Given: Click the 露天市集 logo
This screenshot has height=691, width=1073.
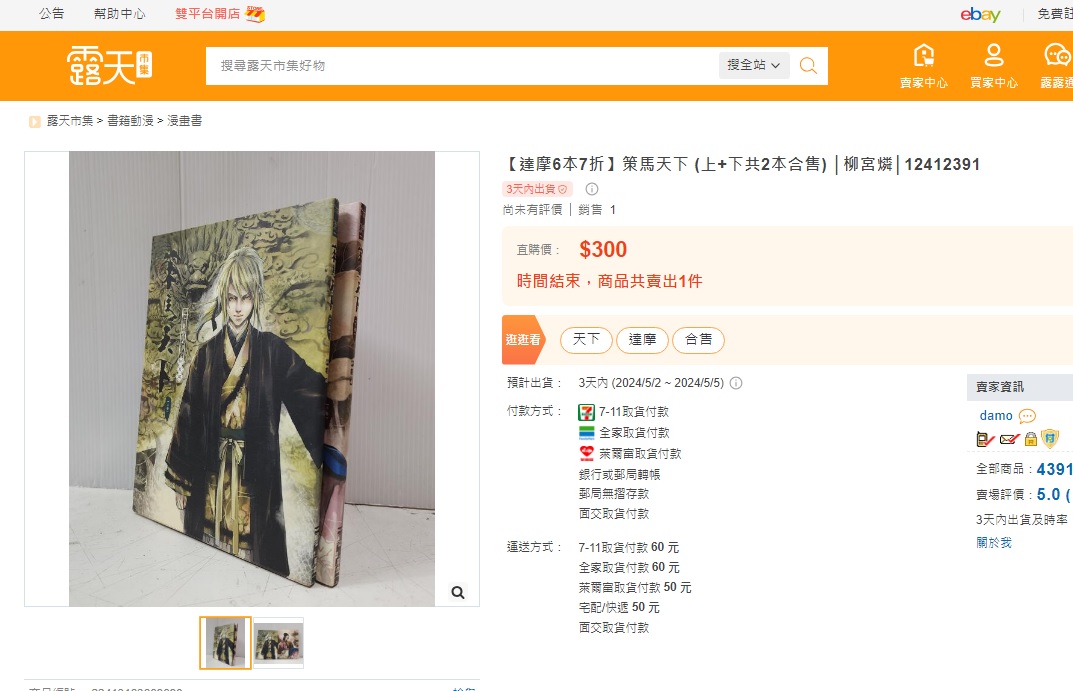Looking at the screenshot, I should (109, 66).
